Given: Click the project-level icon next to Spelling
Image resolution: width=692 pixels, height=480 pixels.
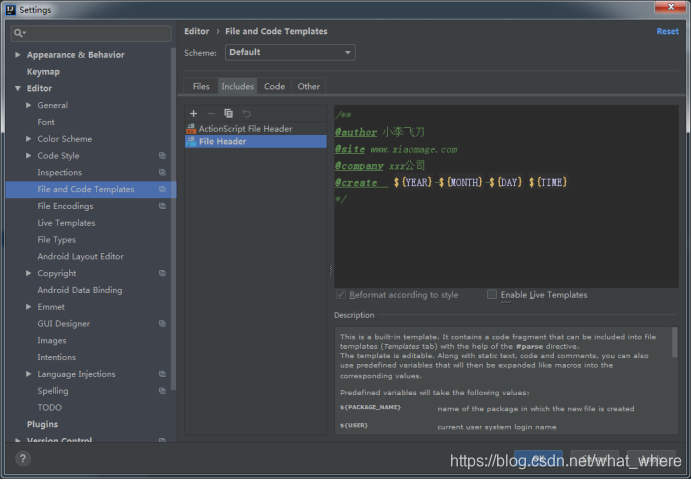Looking at the screenshot, I should pos(162,390).
